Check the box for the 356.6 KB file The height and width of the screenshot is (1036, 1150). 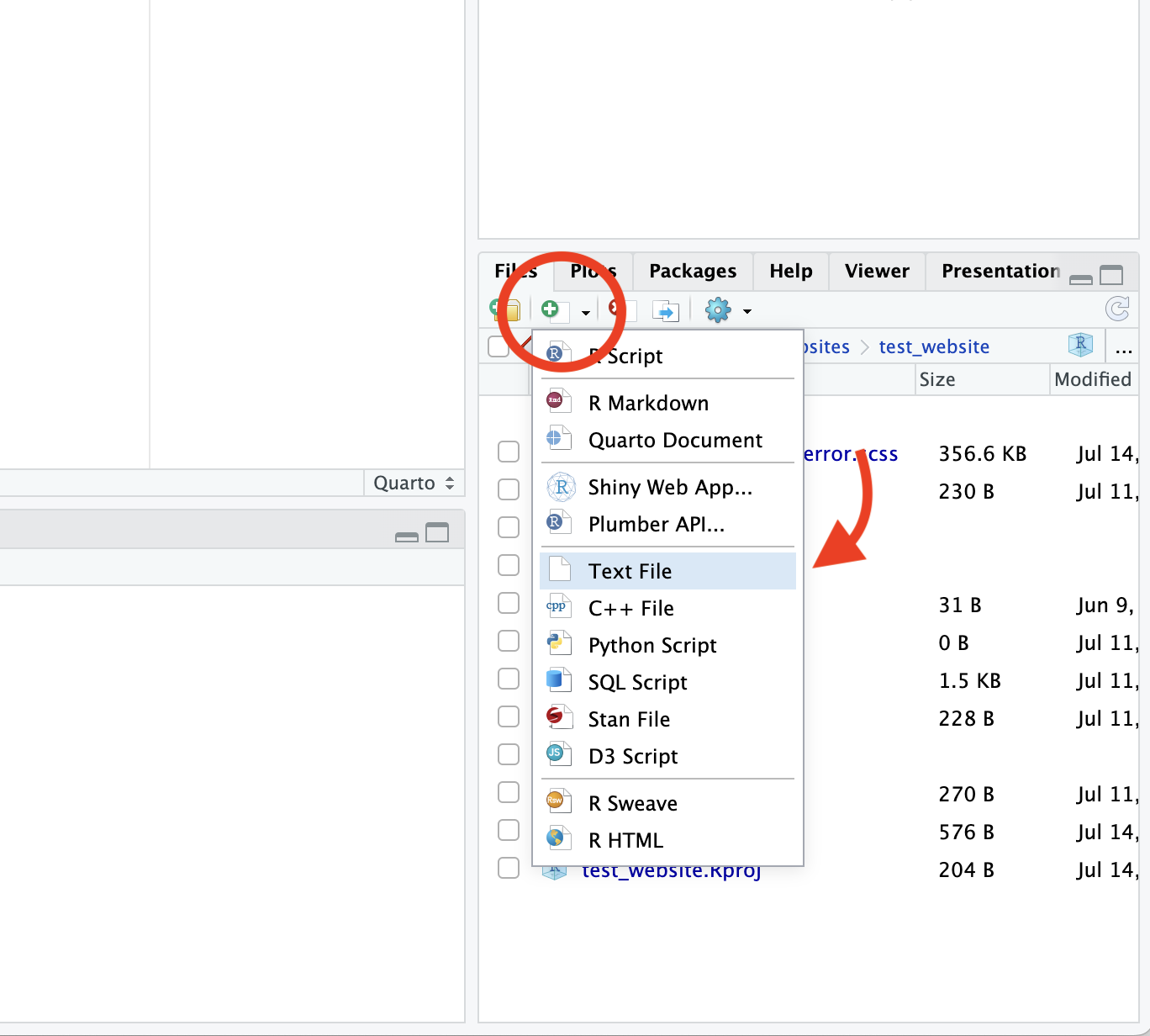[509, 452]
